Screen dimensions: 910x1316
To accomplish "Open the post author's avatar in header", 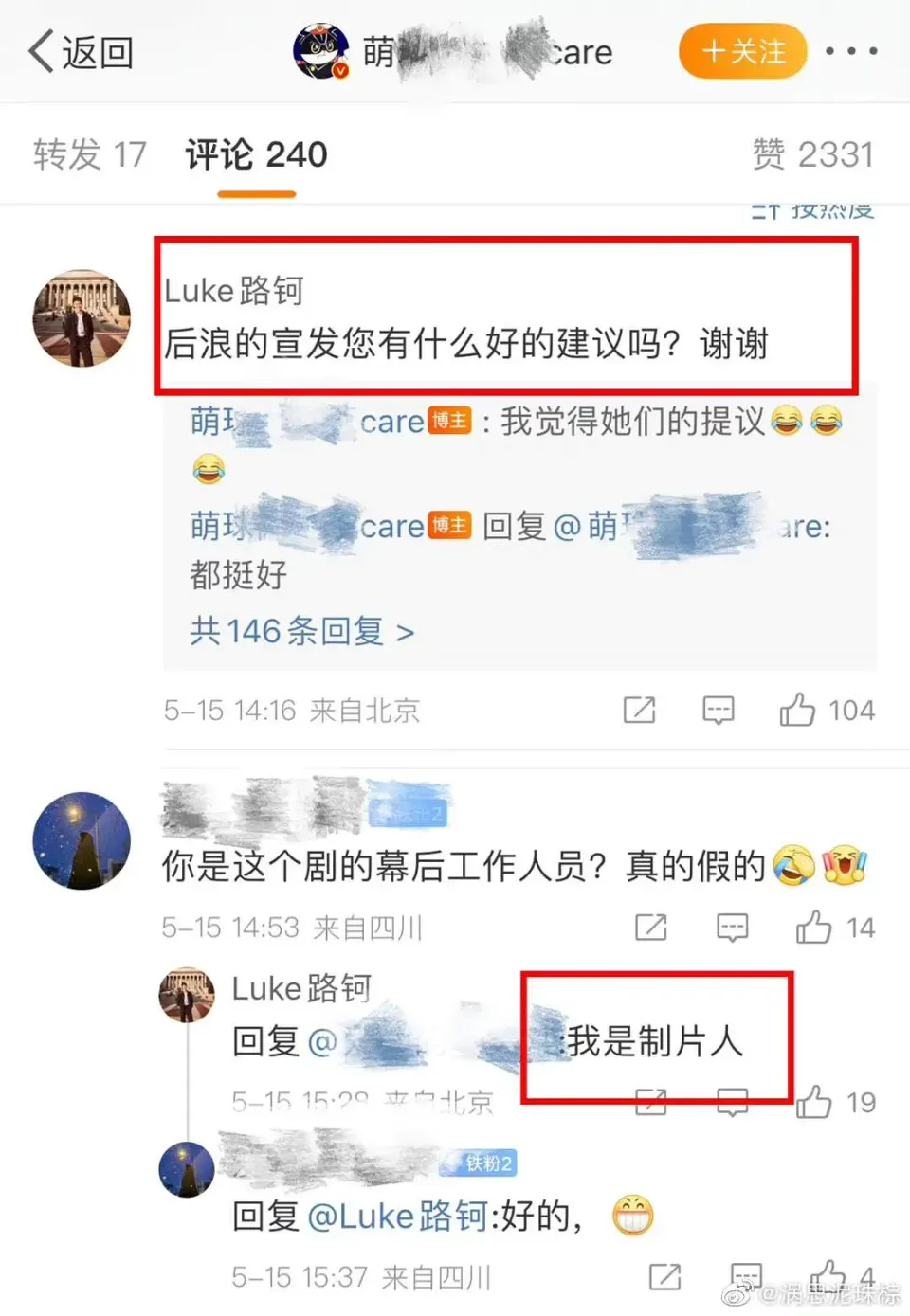I will coord(322,51).
